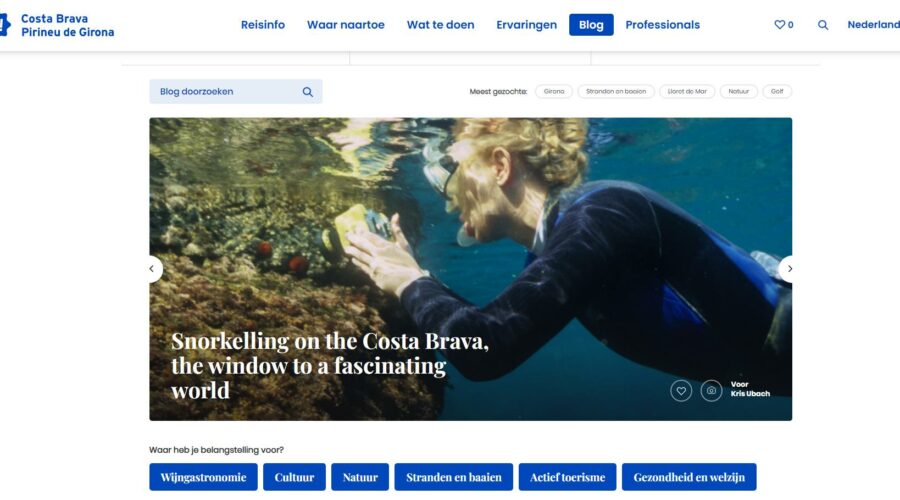
Task: Go to the previous slide arrow
Action: 152,269
